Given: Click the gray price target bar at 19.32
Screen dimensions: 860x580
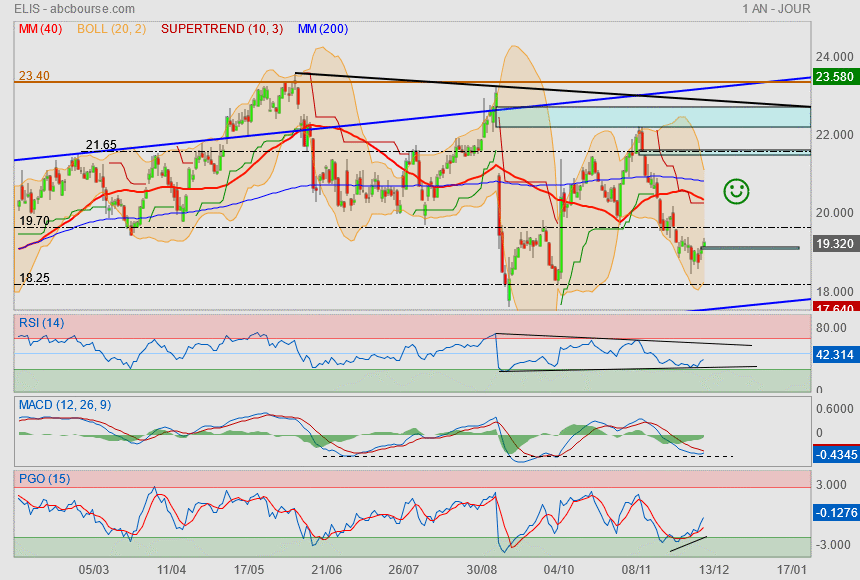Looking at the screenshot, I should 750,248.
